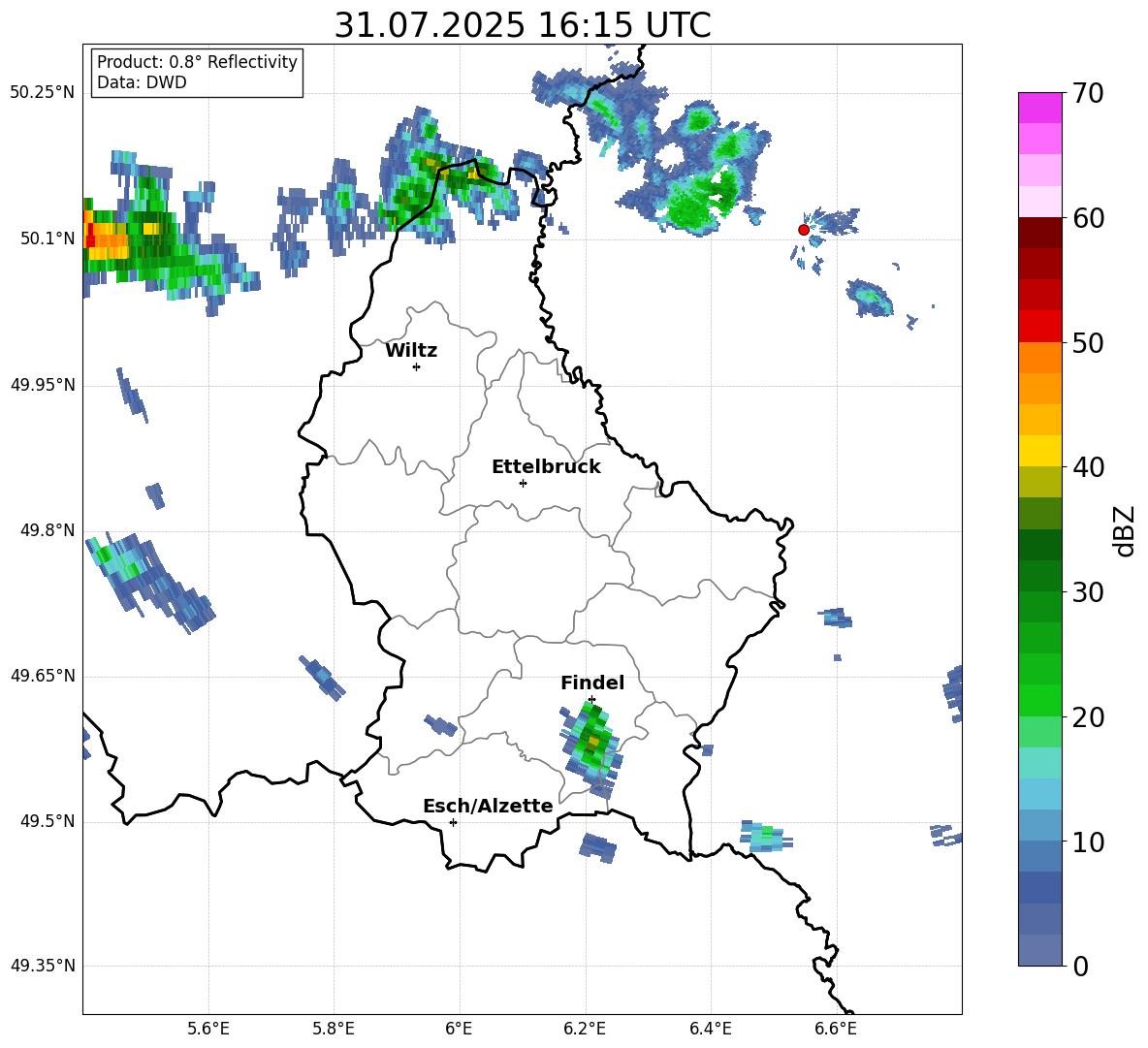Click the dBZ colorbar axis label

(1126, 530)
